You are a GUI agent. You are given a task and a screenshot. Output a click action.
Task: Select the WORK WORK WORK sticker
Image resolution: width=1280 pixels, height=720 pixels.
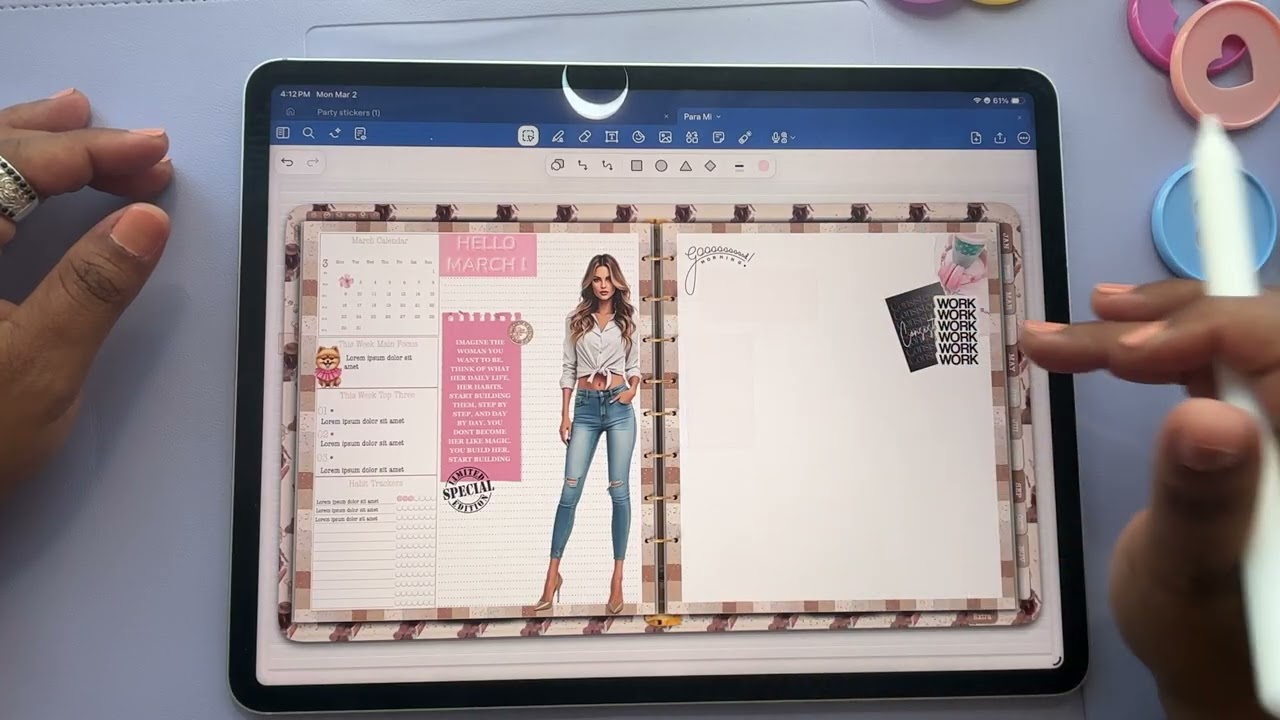click(957, 331)
